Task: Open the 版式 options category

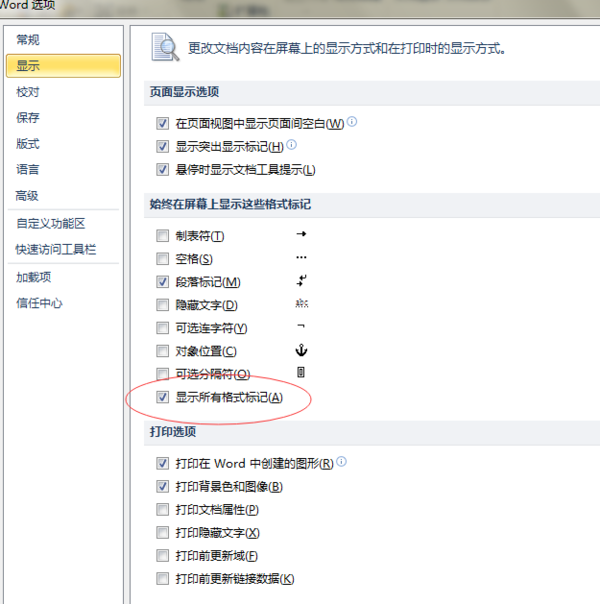Action: 27,144
